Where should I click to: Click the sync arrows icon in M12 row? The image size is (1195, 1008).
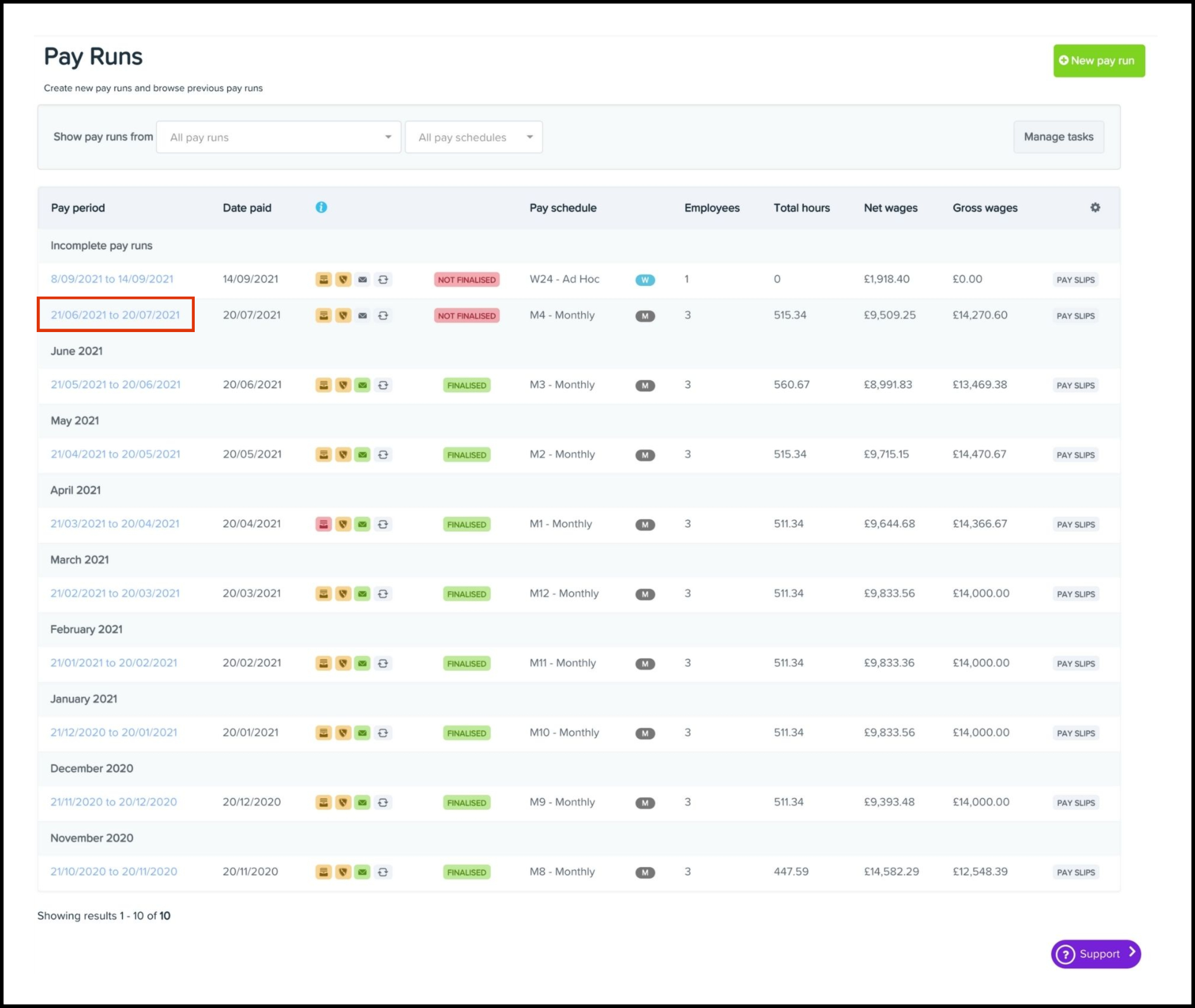383,594
